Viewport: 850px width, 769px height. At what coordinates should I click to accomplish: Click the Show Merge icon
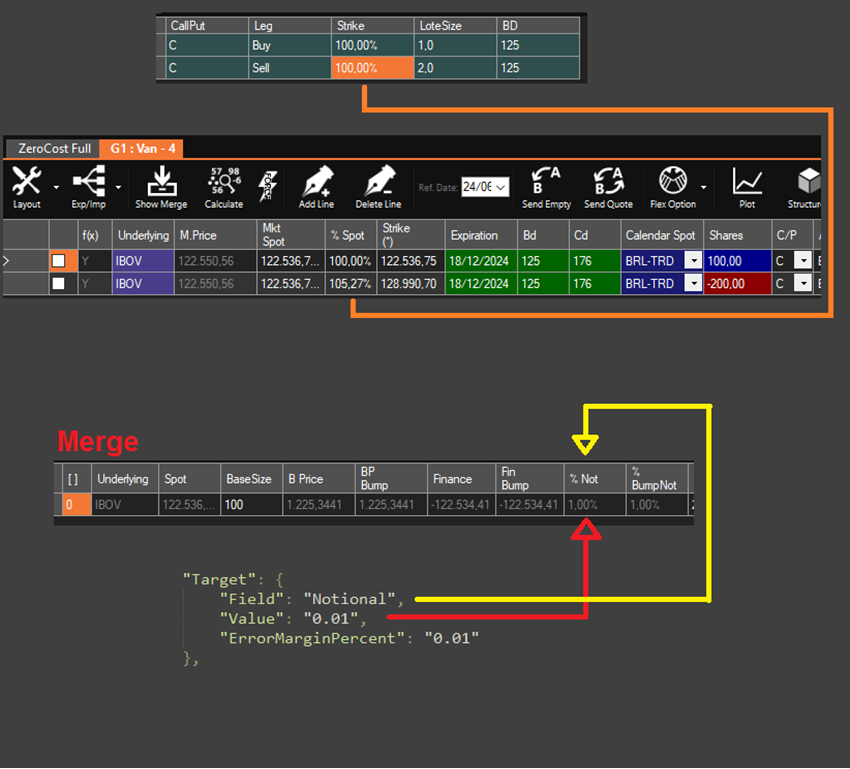(x=160, y=183)
